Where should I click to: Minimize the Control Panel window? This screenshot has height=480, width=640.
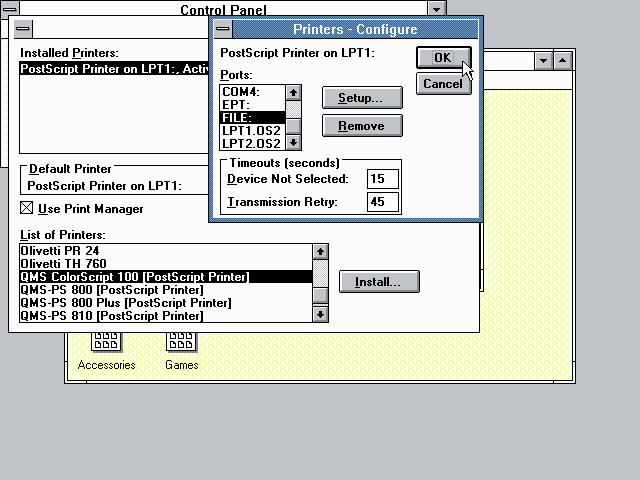[x=436, y=9]
